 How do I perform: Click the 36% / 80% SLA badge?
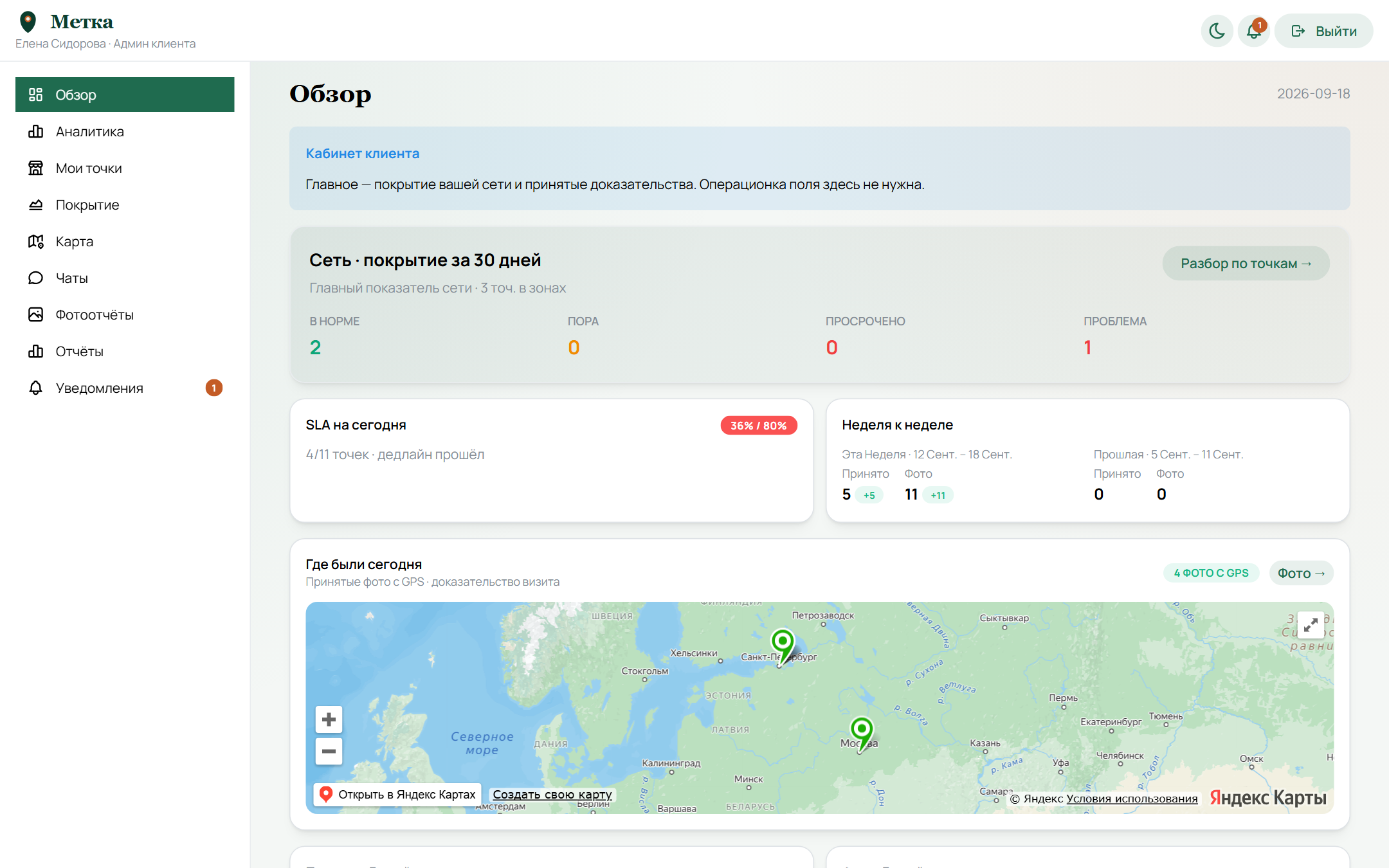tap(758, 425)
